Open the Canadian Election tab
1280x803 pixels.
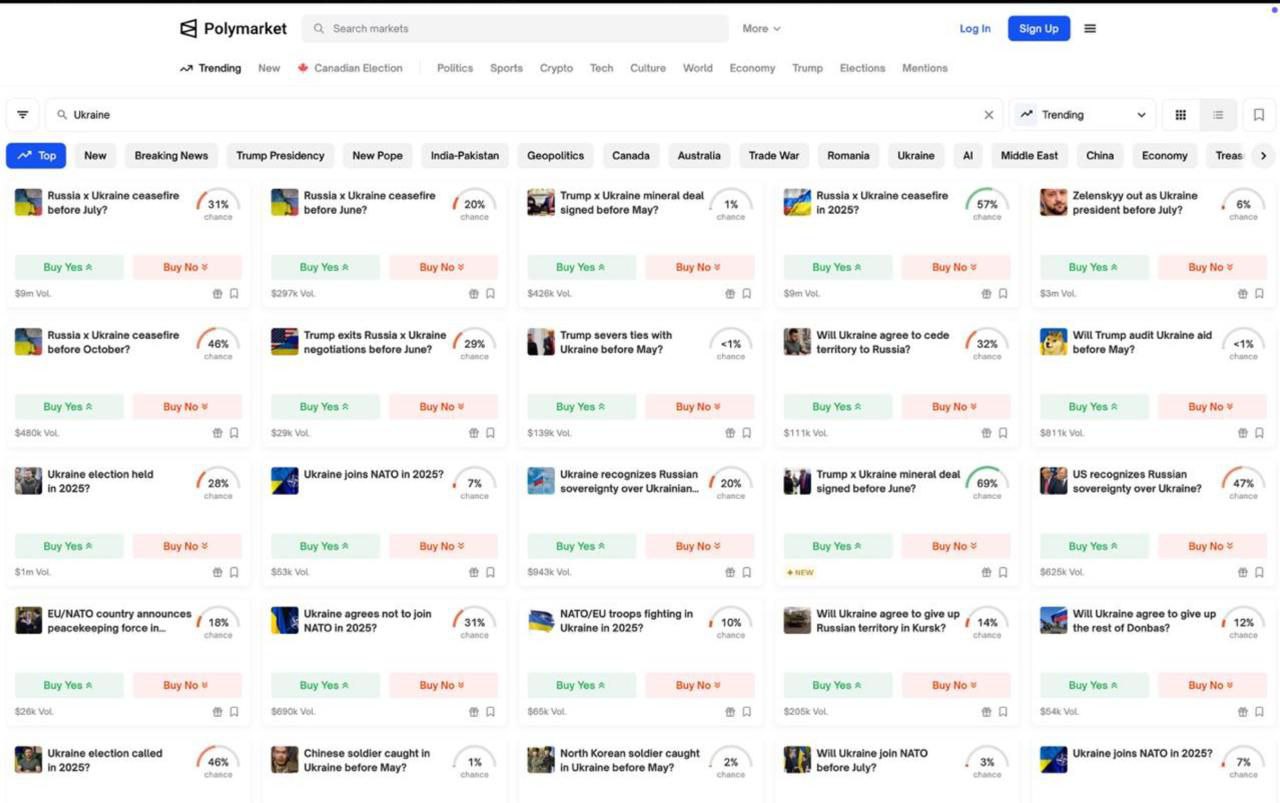pyautogui.click(x=350, y=68)
